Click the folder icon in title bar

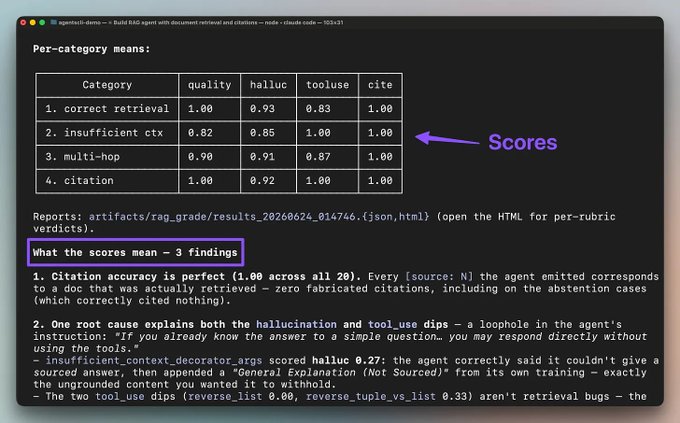click(54, 22)
